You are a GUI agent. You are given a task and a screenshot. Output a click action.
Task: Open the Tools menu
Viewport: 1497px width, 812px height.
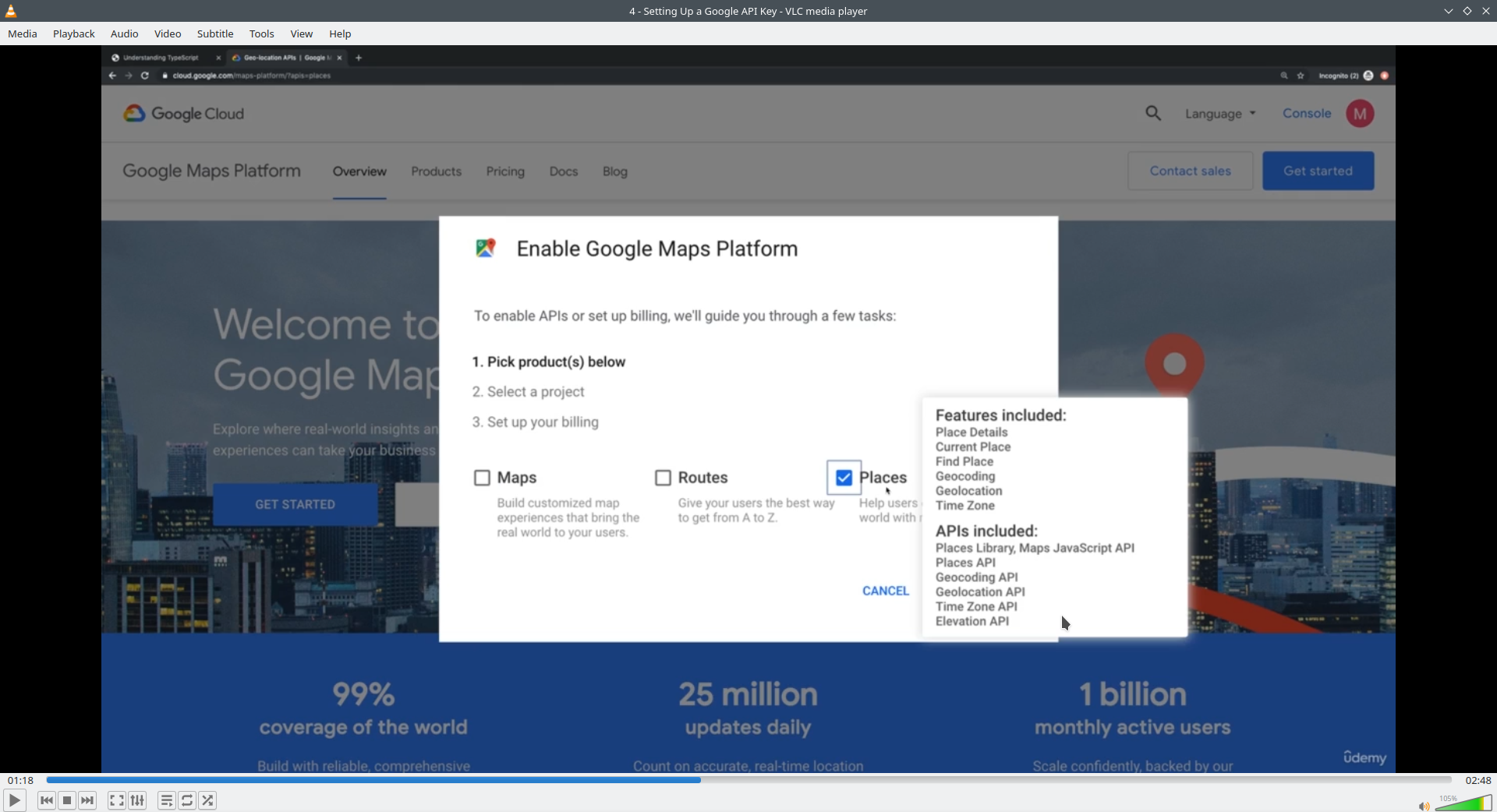[x=262, y=34]
